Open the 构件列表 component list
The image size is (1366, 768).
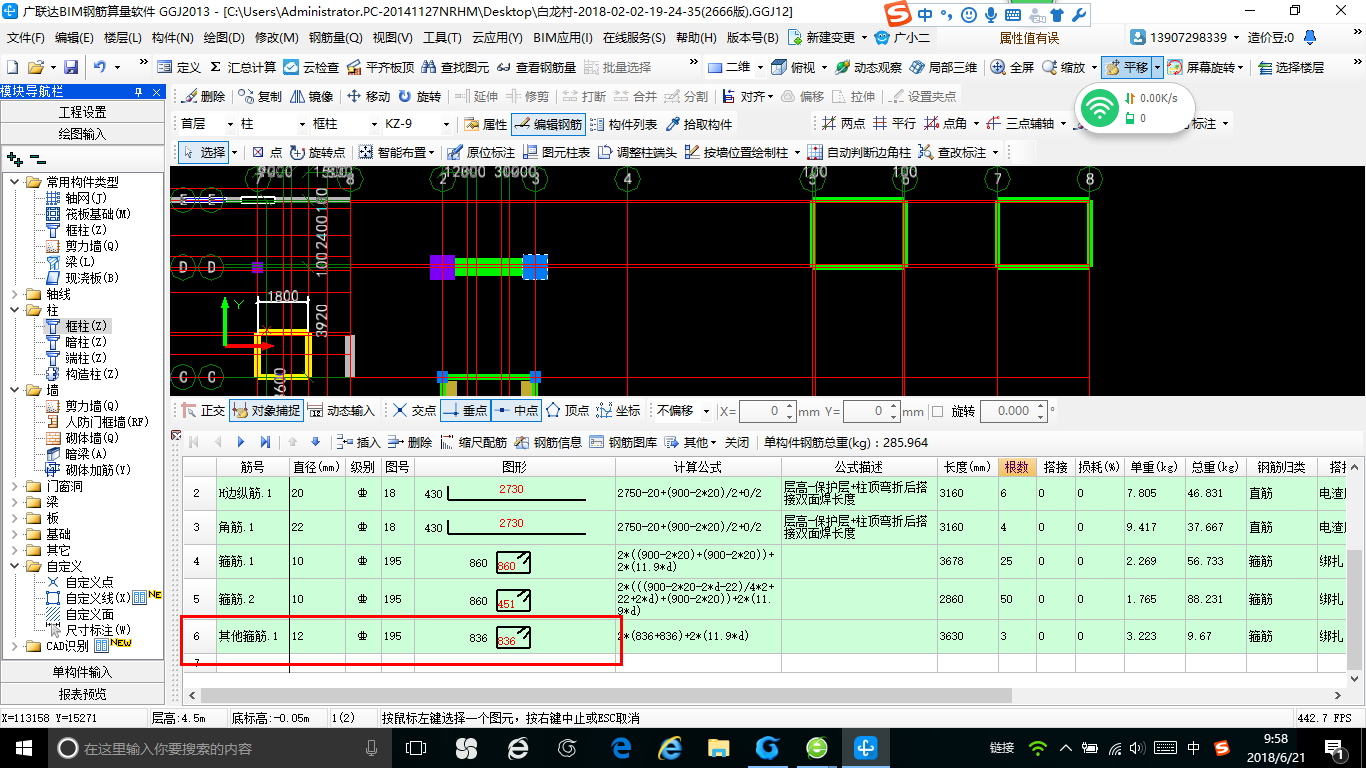pos(623,124)
